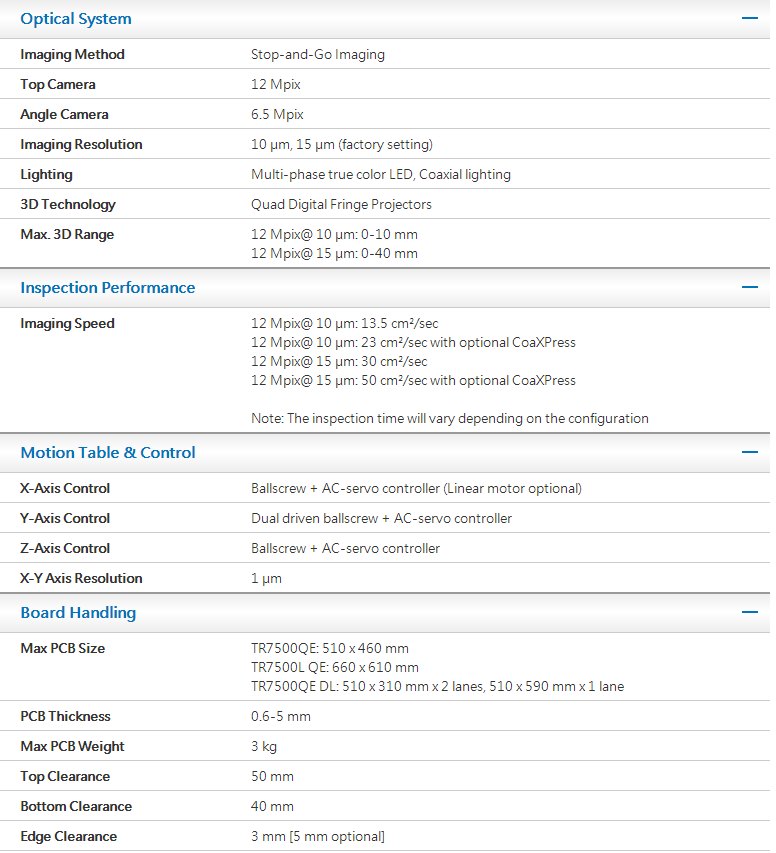776x853 pixels.
Task: Click minus icon beside Board Handling
Action: (x=749, y=613)
